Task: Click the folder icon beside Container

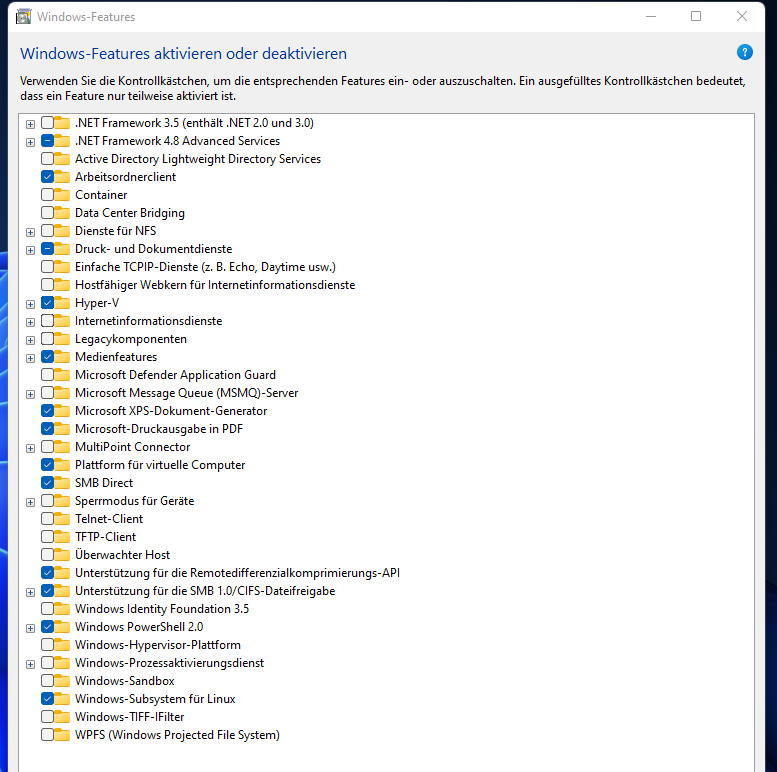Action: [x=62, y=195]
